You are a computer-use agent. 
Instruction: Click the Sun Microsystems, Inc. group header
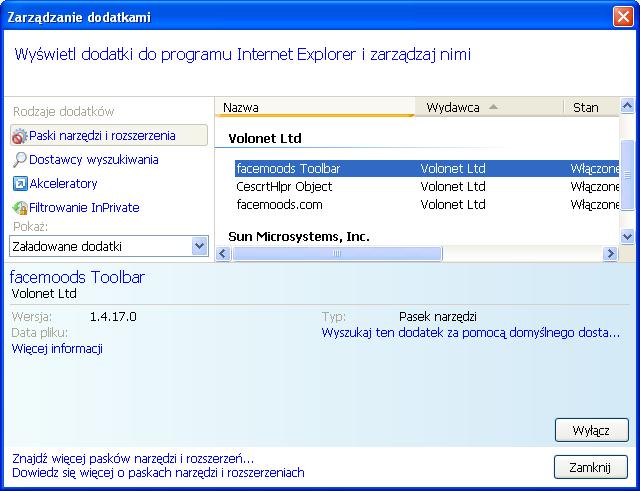point(299,237)
